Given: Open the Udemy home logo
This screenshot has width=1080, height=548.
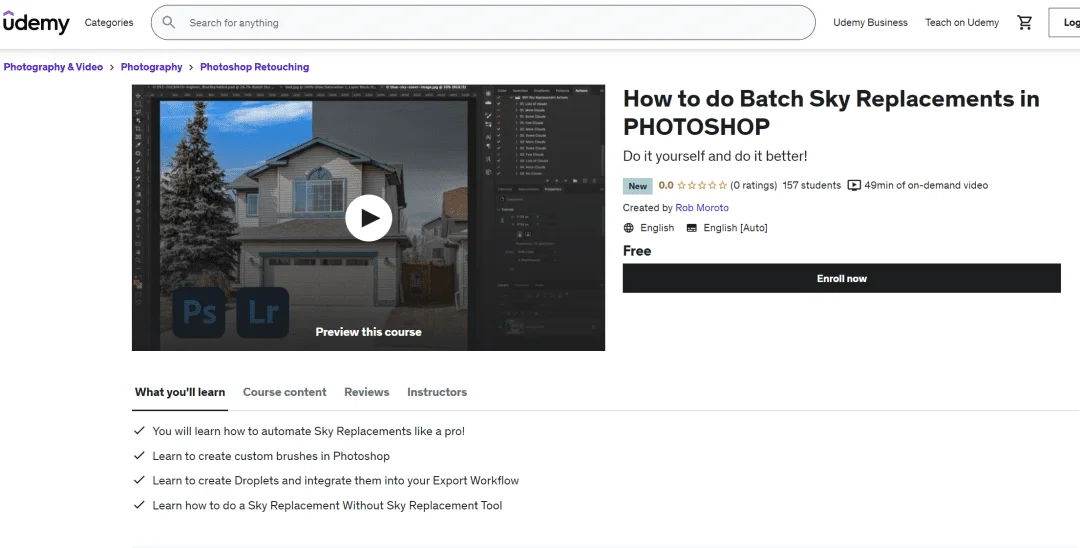Looking at the screenshot, I should click(36, 23).
